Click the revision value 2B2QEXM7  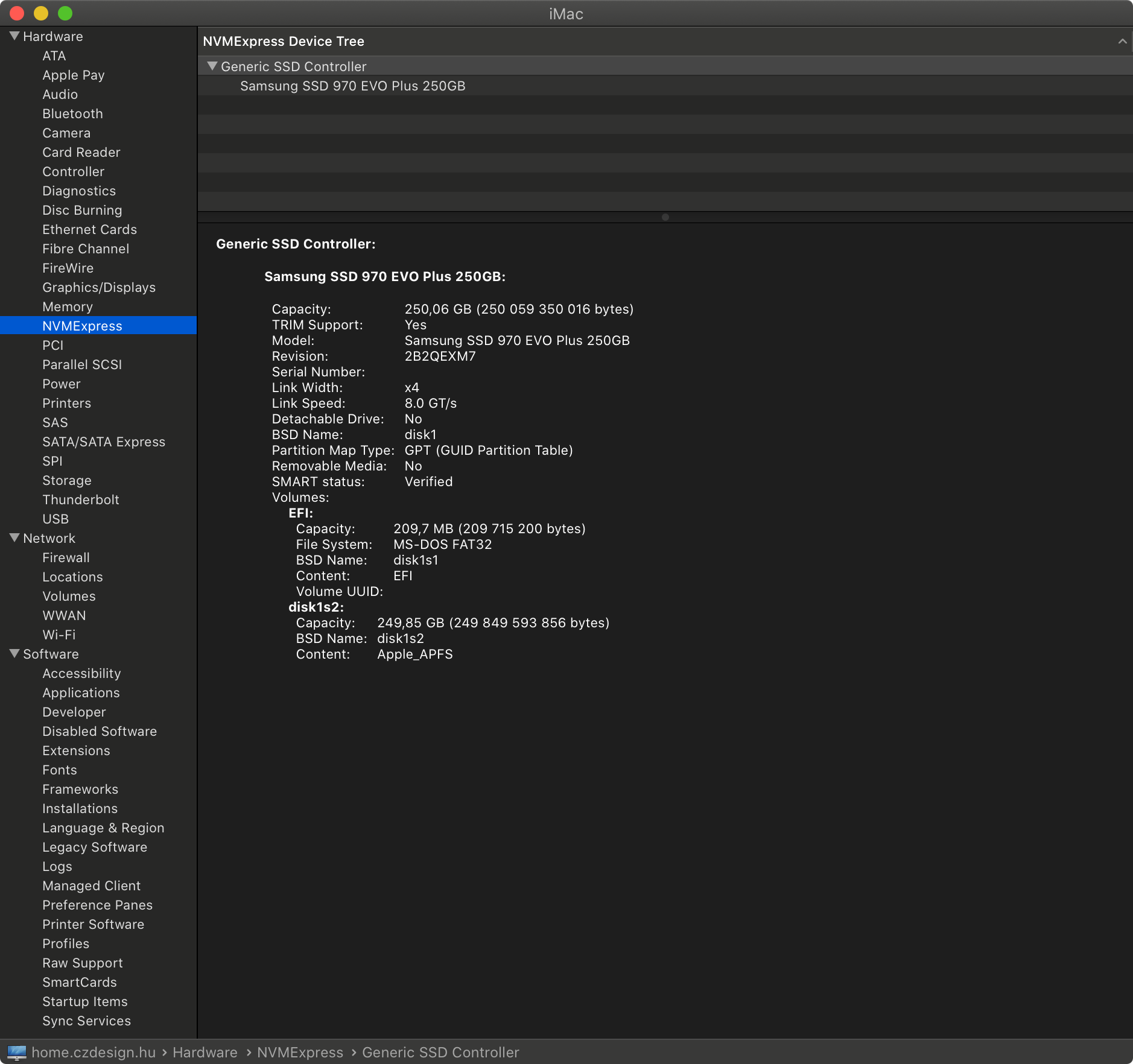tap(440, 356)
